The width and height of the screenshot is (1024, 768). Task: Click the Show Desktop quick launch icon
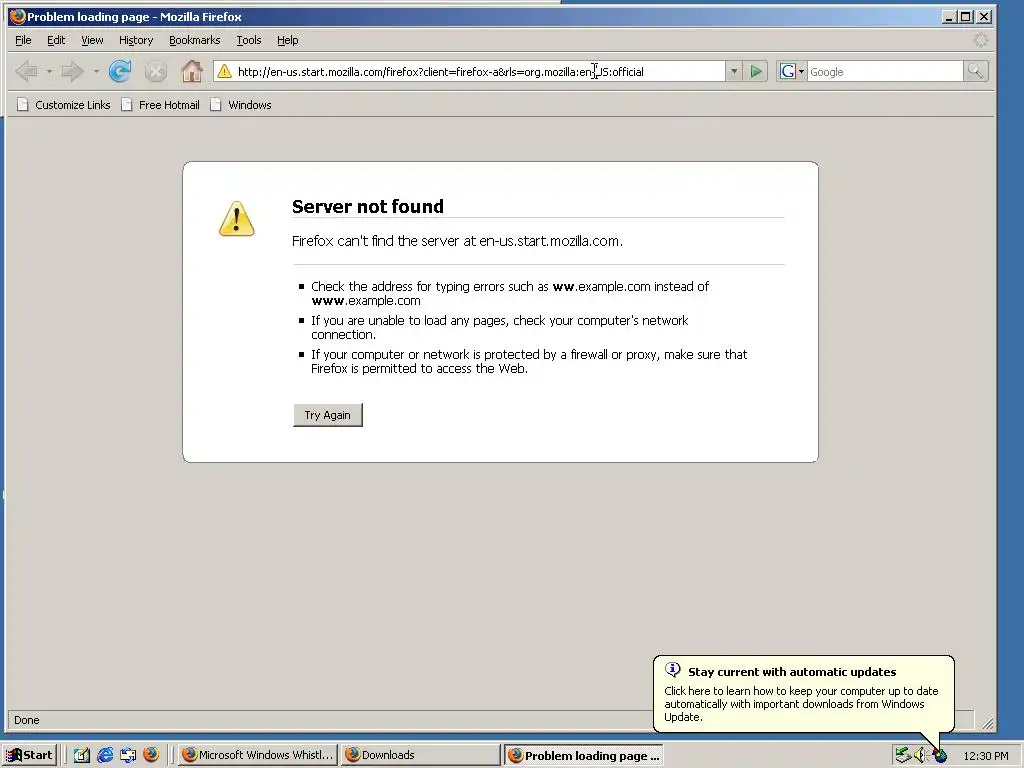tap(82, 755)
